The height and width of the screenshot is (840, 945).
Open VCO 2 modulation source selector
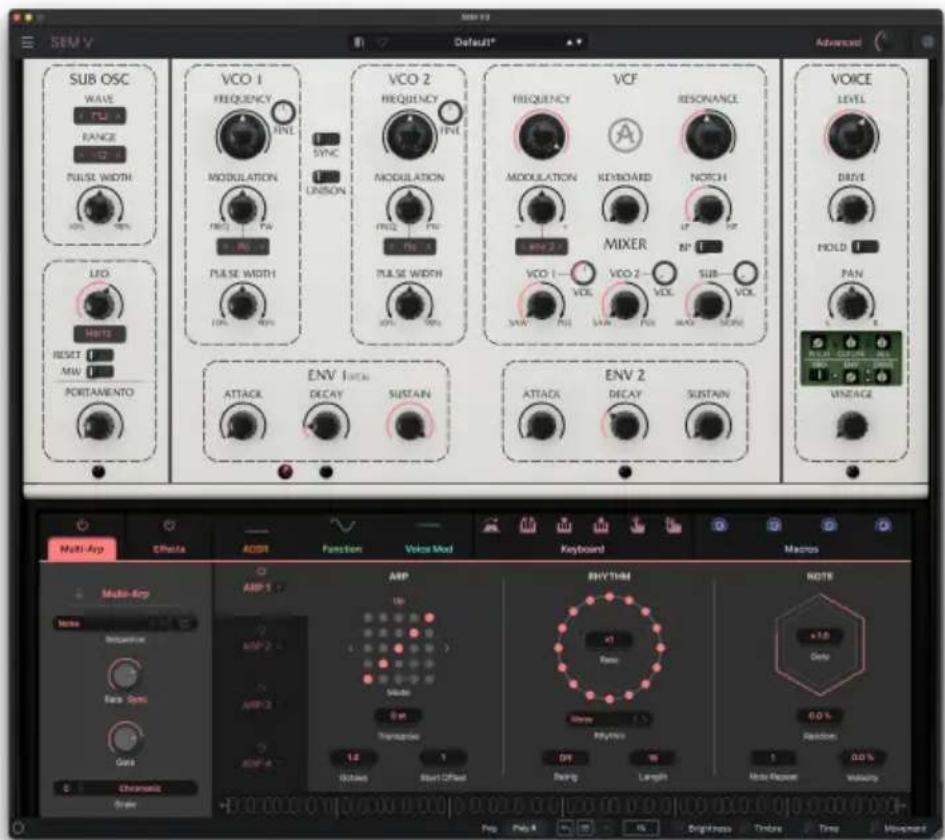(410, 246)
